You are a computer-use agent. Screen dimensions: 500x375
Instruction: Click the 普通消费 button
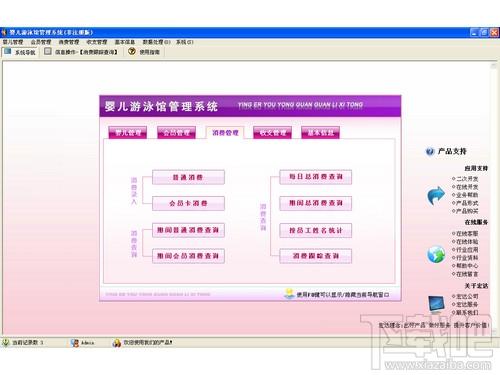point(188,177)
